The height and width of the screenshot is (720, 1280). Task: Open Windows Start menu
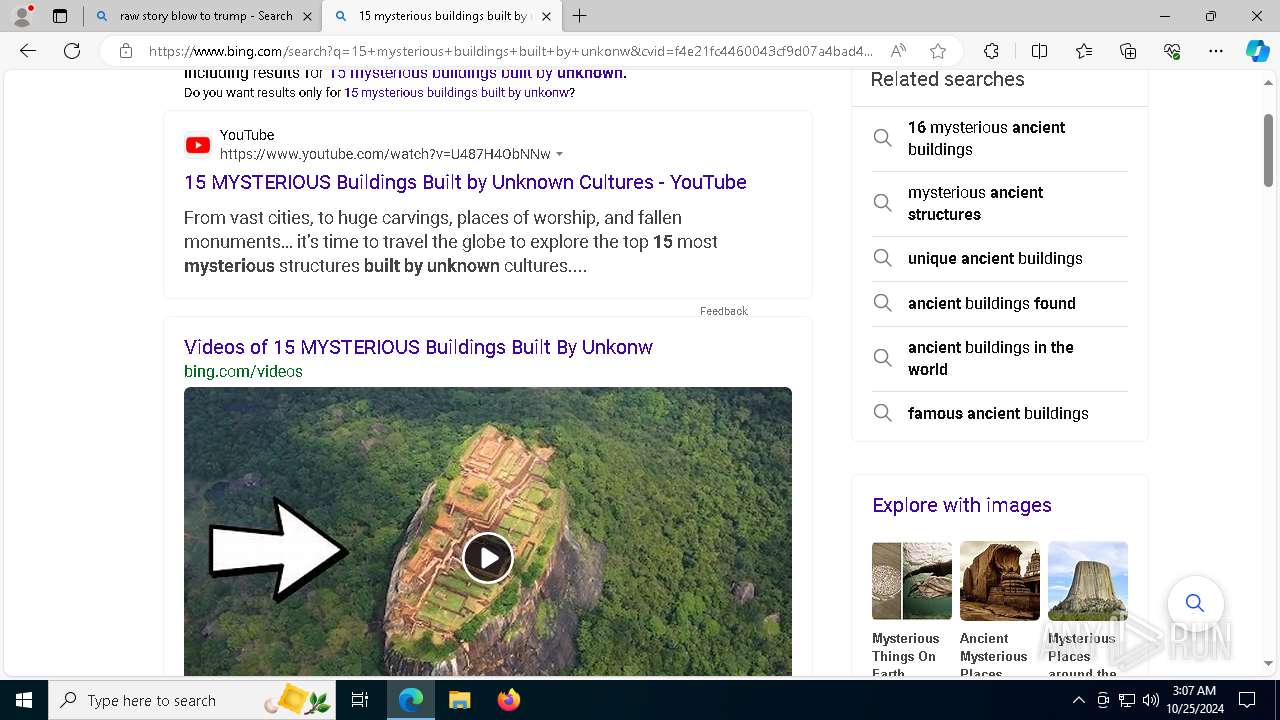24,700
